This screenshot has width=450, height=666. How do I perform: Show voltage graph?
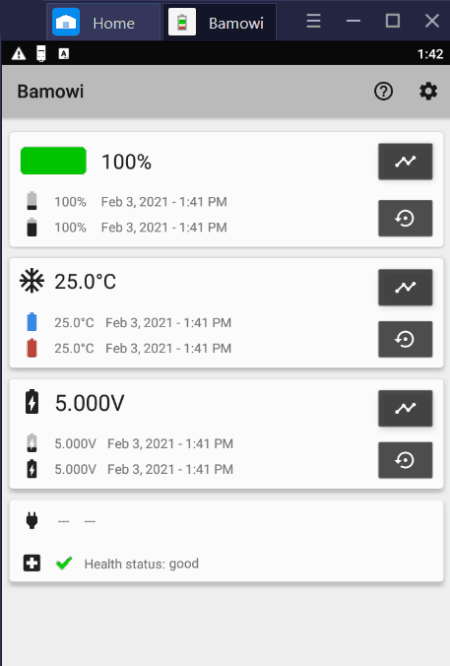(405, 408)
